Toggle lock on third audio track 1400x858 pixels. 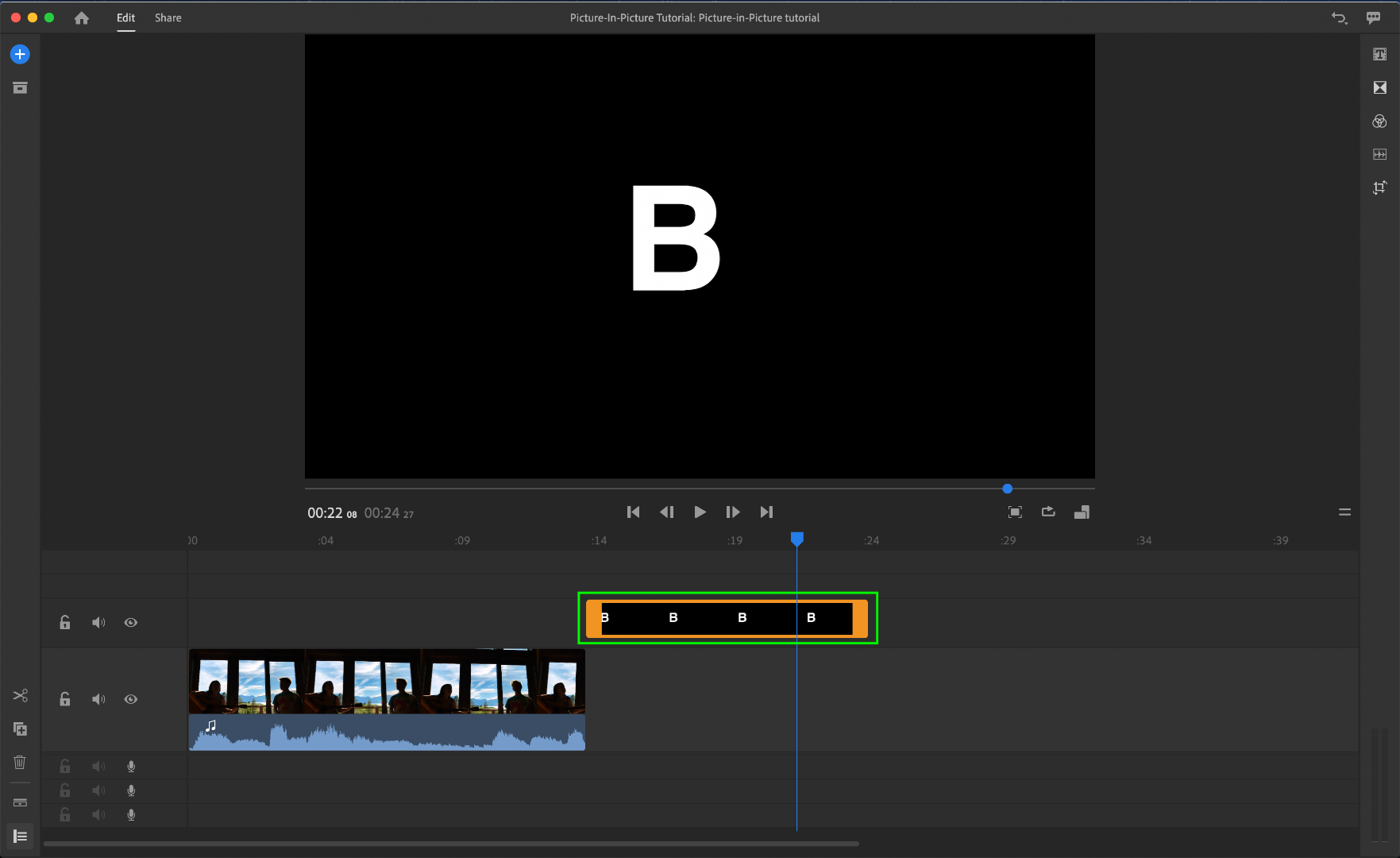click(x=65, y=814)
